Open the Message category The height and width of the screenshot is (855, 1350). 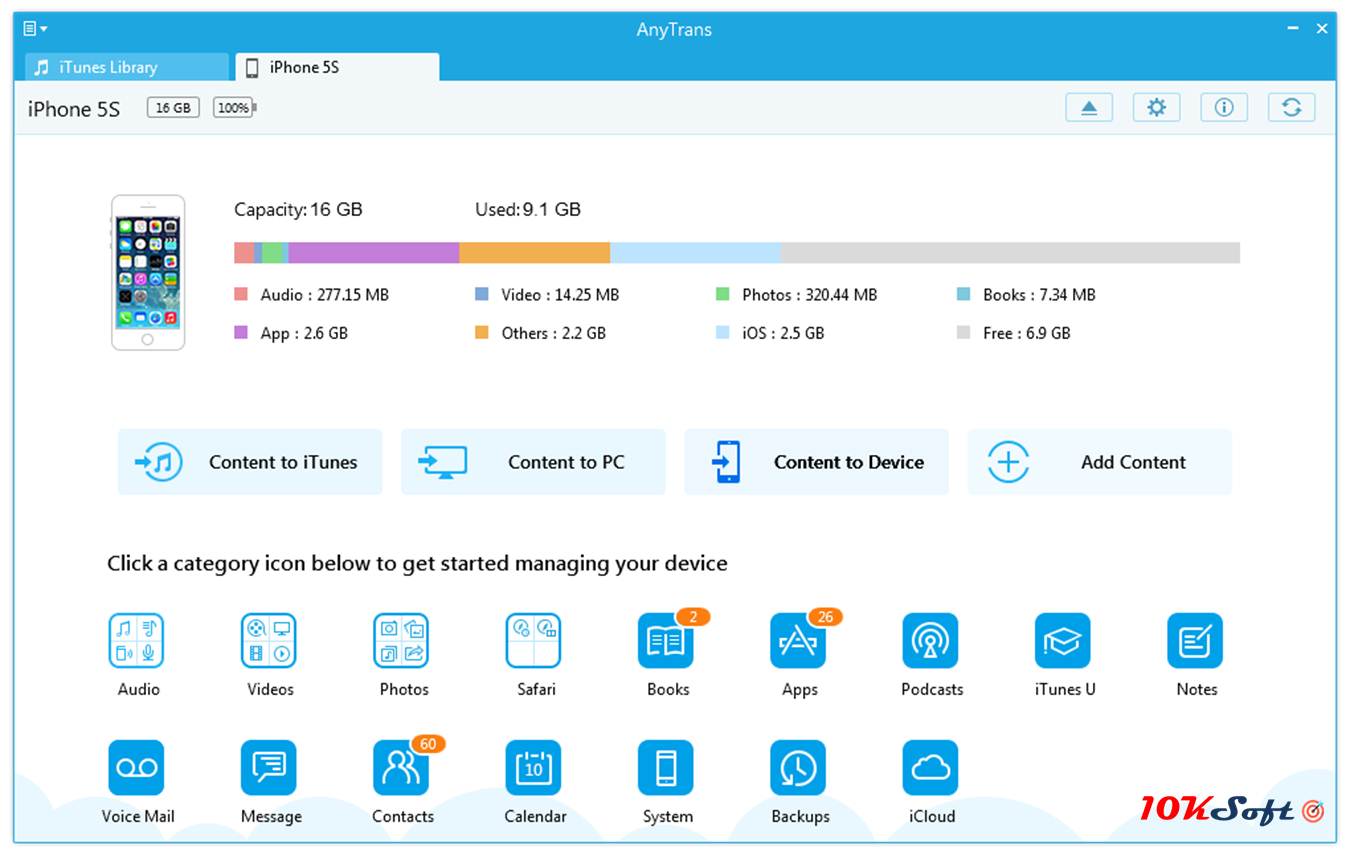click(x=270, y=768)
